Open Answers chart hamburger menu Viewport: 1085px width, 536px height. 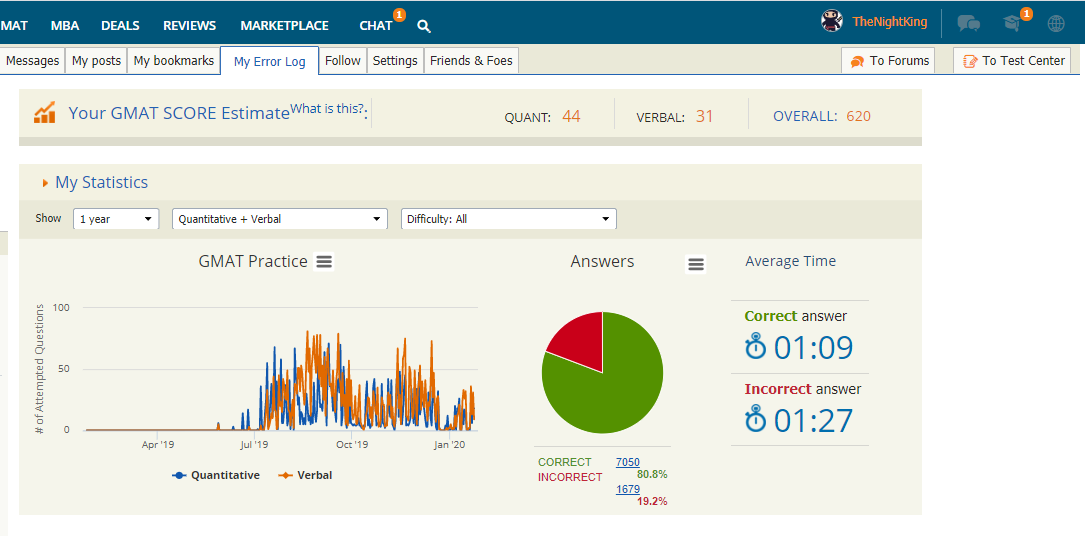click(x=696, y=265)
